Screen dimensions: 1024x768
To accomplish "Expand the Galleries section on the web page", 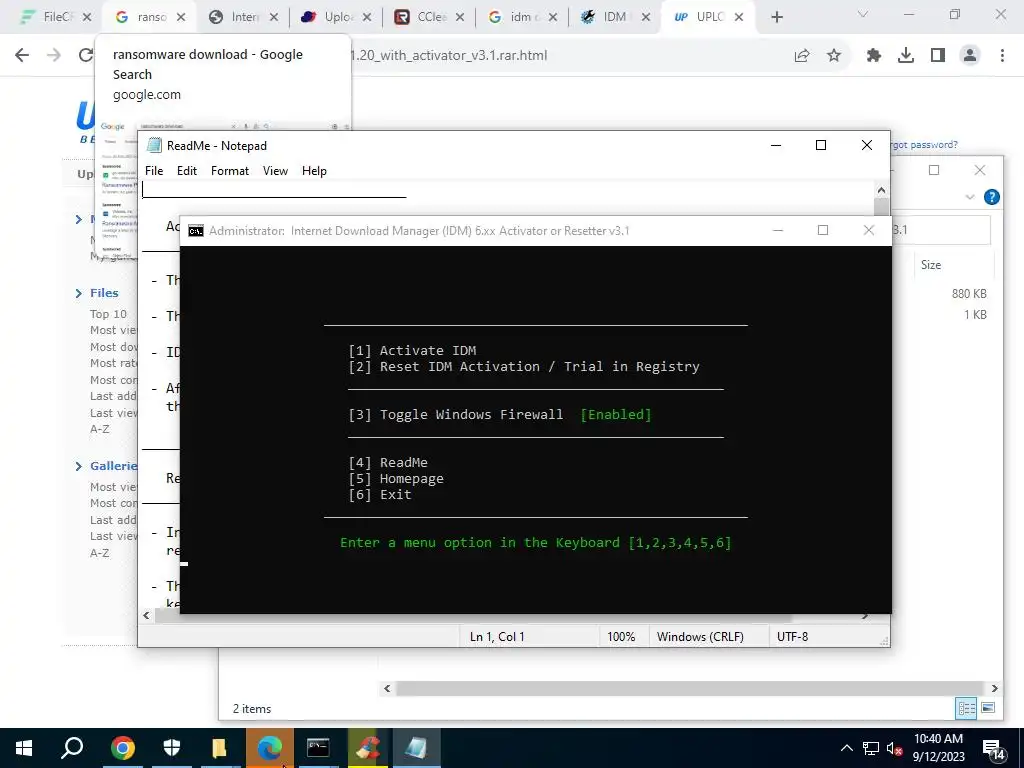I will [x=79, y=466].
